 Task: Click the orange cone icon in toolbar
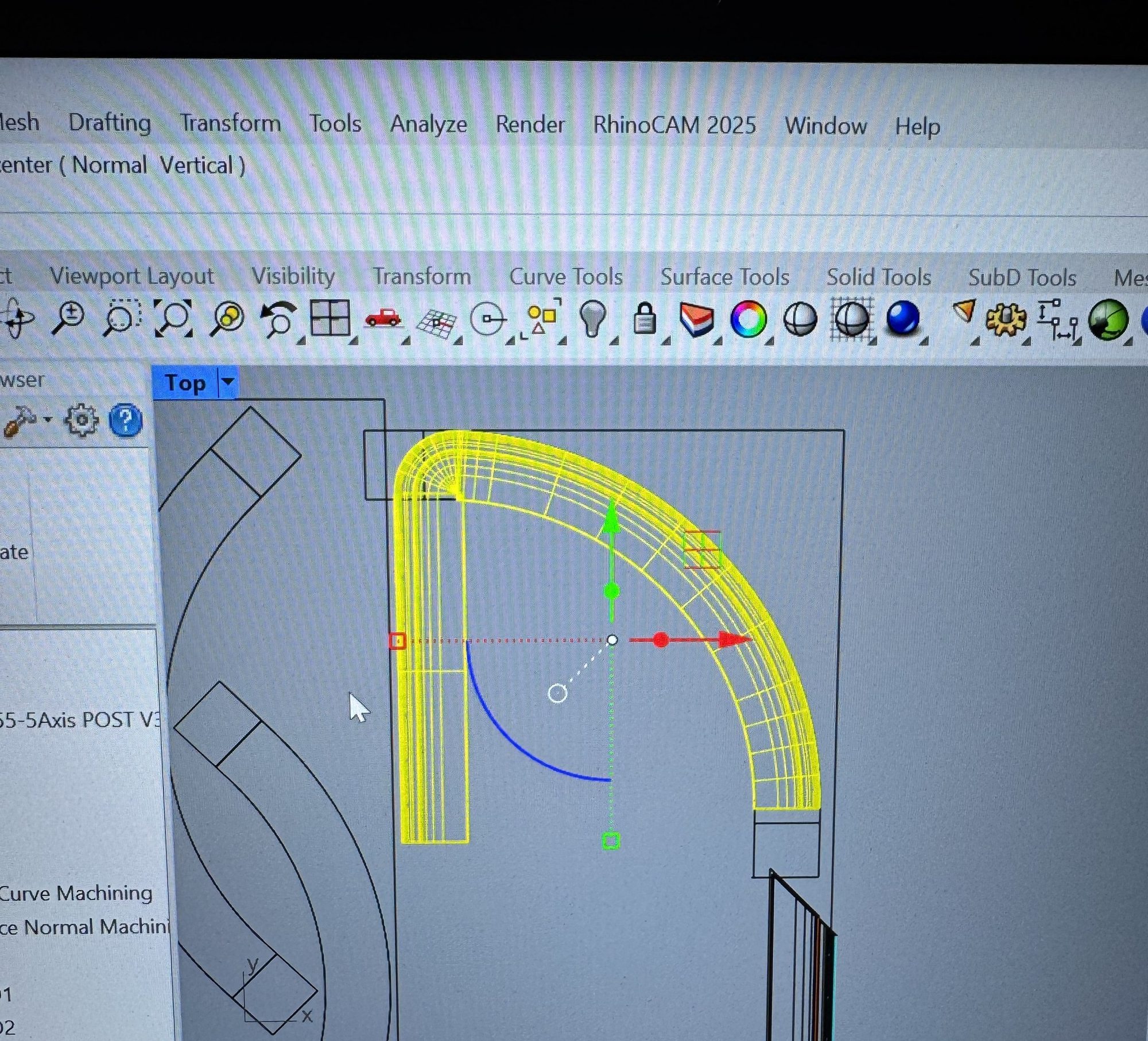pyautogui.click(x=964, y=312)
